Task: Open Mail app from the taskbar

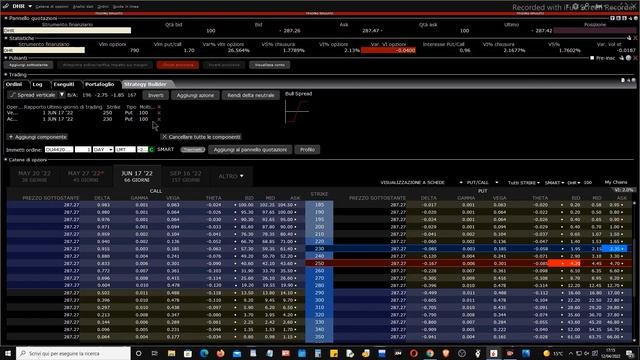Action: click(x=237, y=353)
